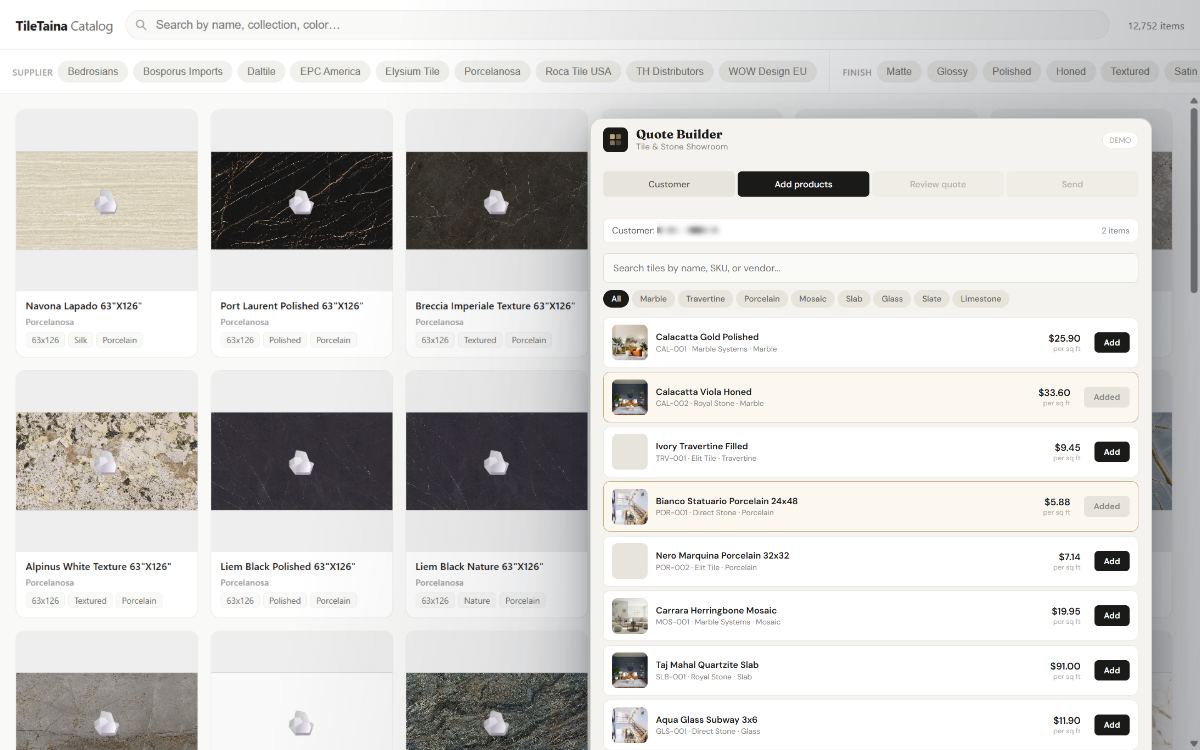This screenshot has width=1200, height=750.
Task: Click placeholder icon on Liem Black Nature image
Action: [x=497, y=462]
